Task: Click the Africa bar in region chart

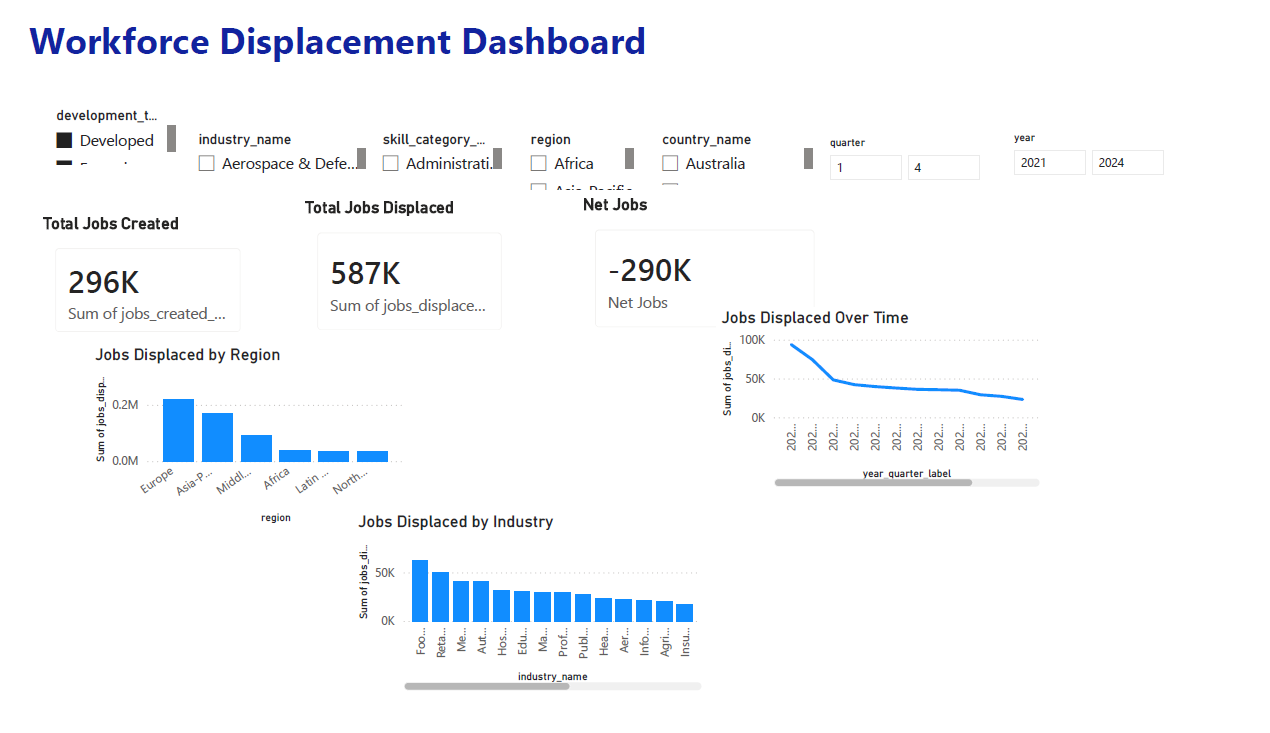Action: click(x=295, y=455)
